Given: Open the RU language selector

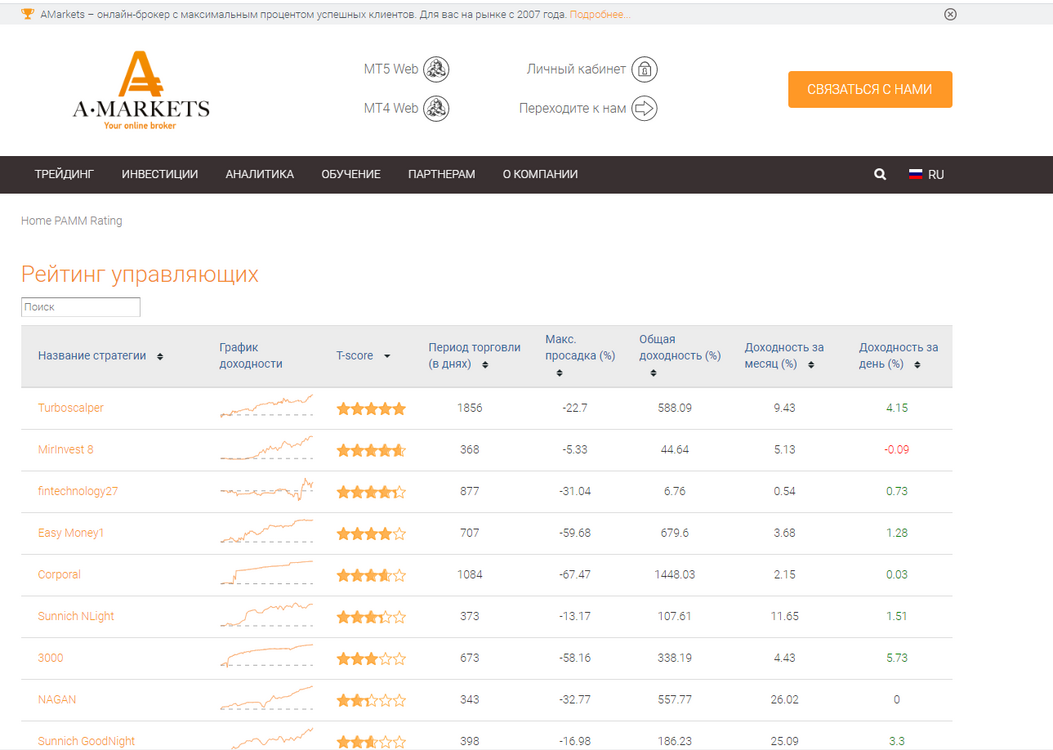Looking at the screenshot, I should coord(936,175).
